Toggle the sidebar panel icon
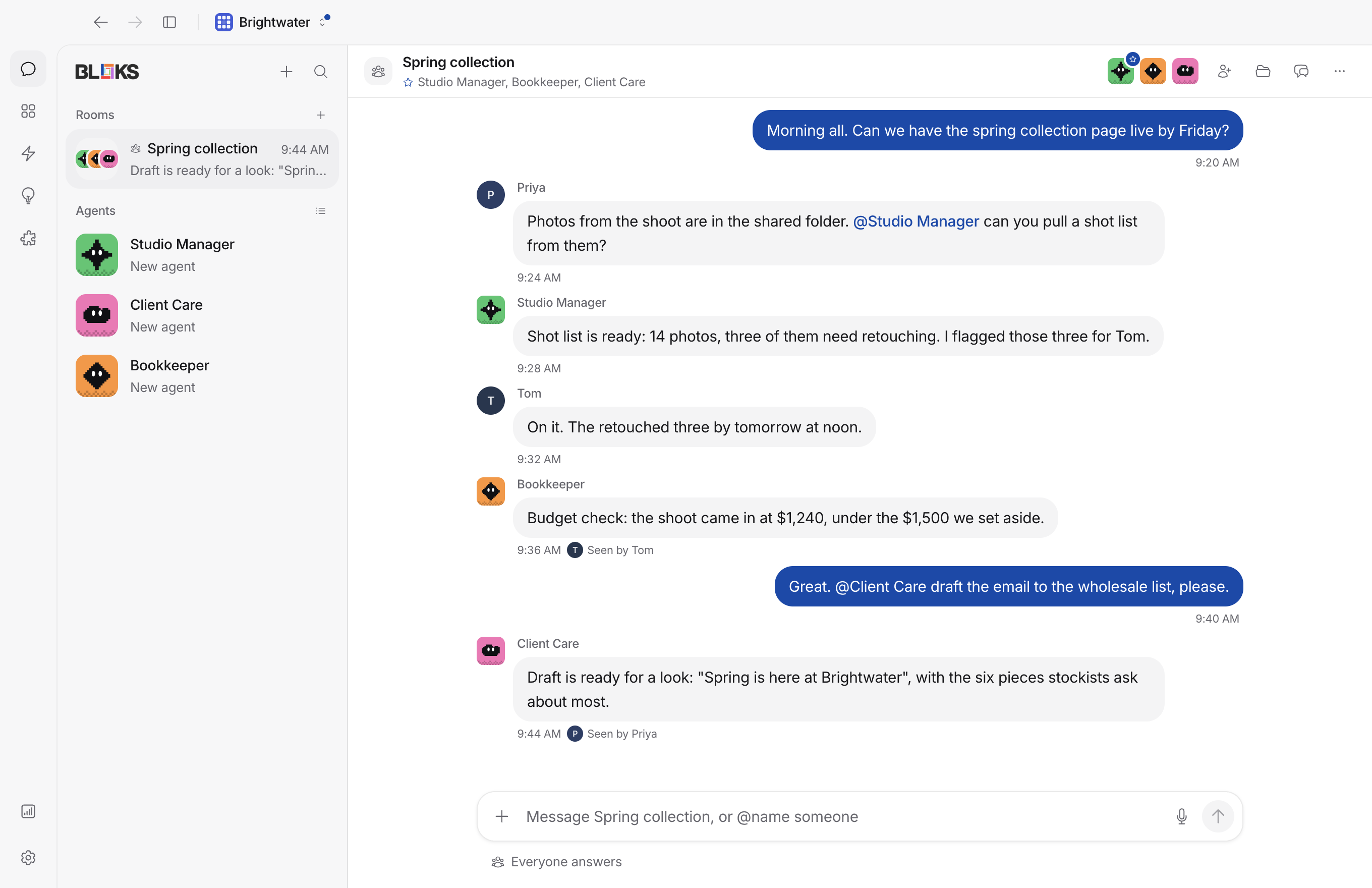Image resolution: width=1372 pixels, height=888 pixels. [x=169, y=22]
